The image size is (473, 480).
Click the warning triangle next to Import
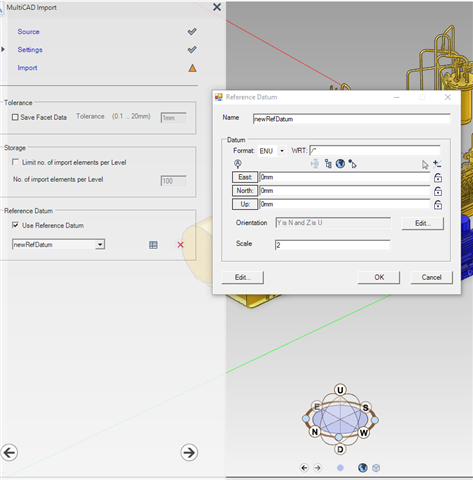(x=192, y=68)
